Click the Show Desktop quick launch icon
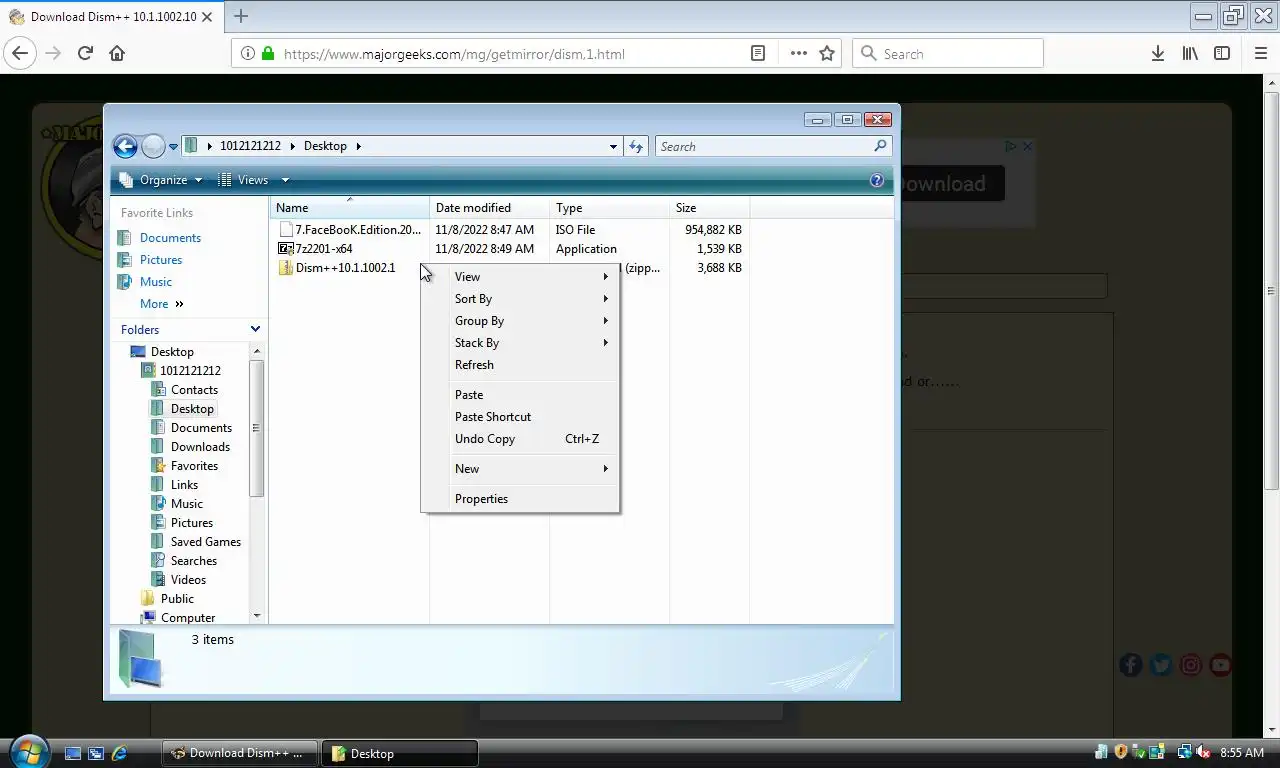1280x768 pixels. [72, 753]
